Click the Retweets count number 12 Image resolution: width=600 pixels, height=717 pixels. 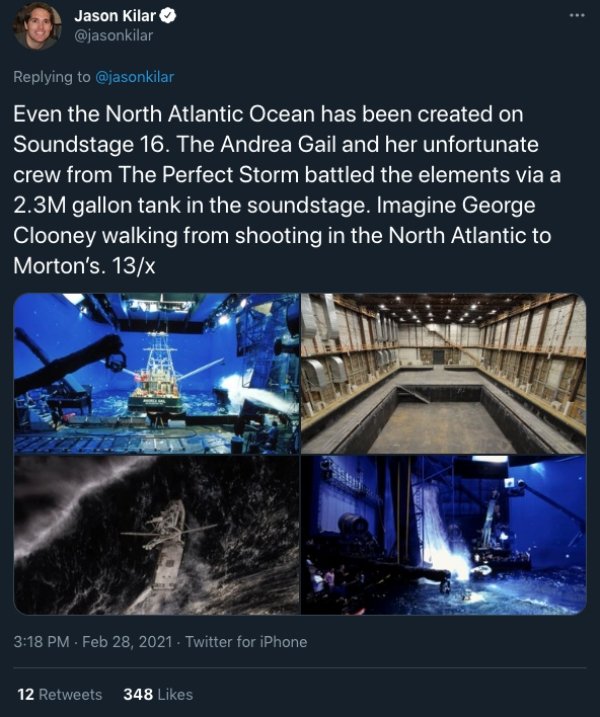pyautogui.click(x=26, y=694)
